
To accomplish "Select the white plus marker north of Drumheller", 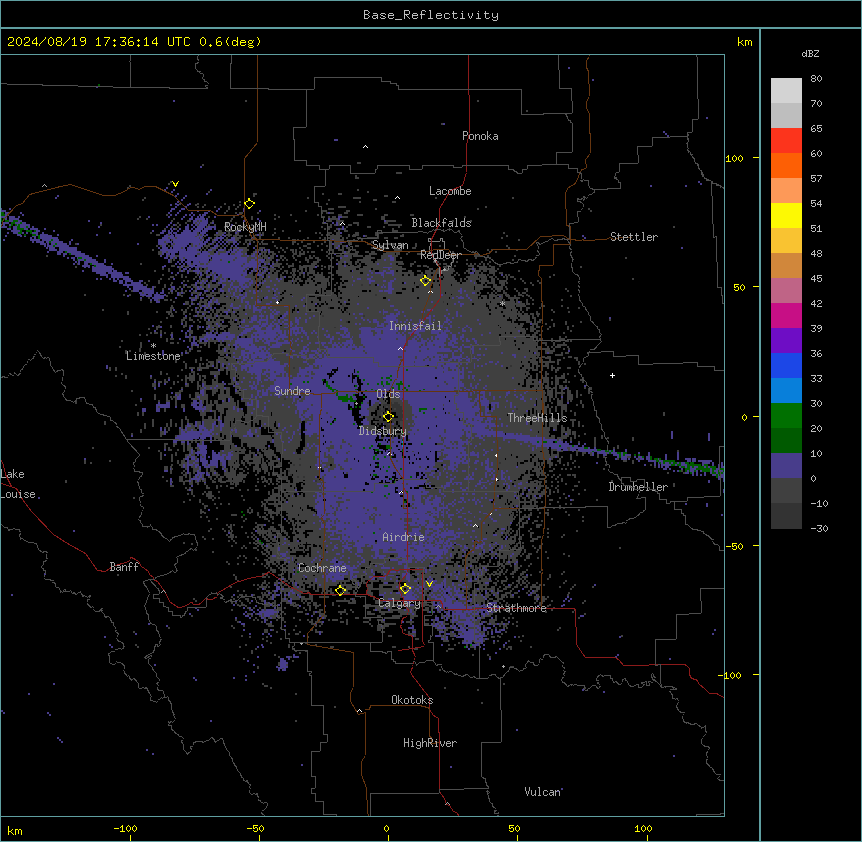I will (x=612, y=375).
